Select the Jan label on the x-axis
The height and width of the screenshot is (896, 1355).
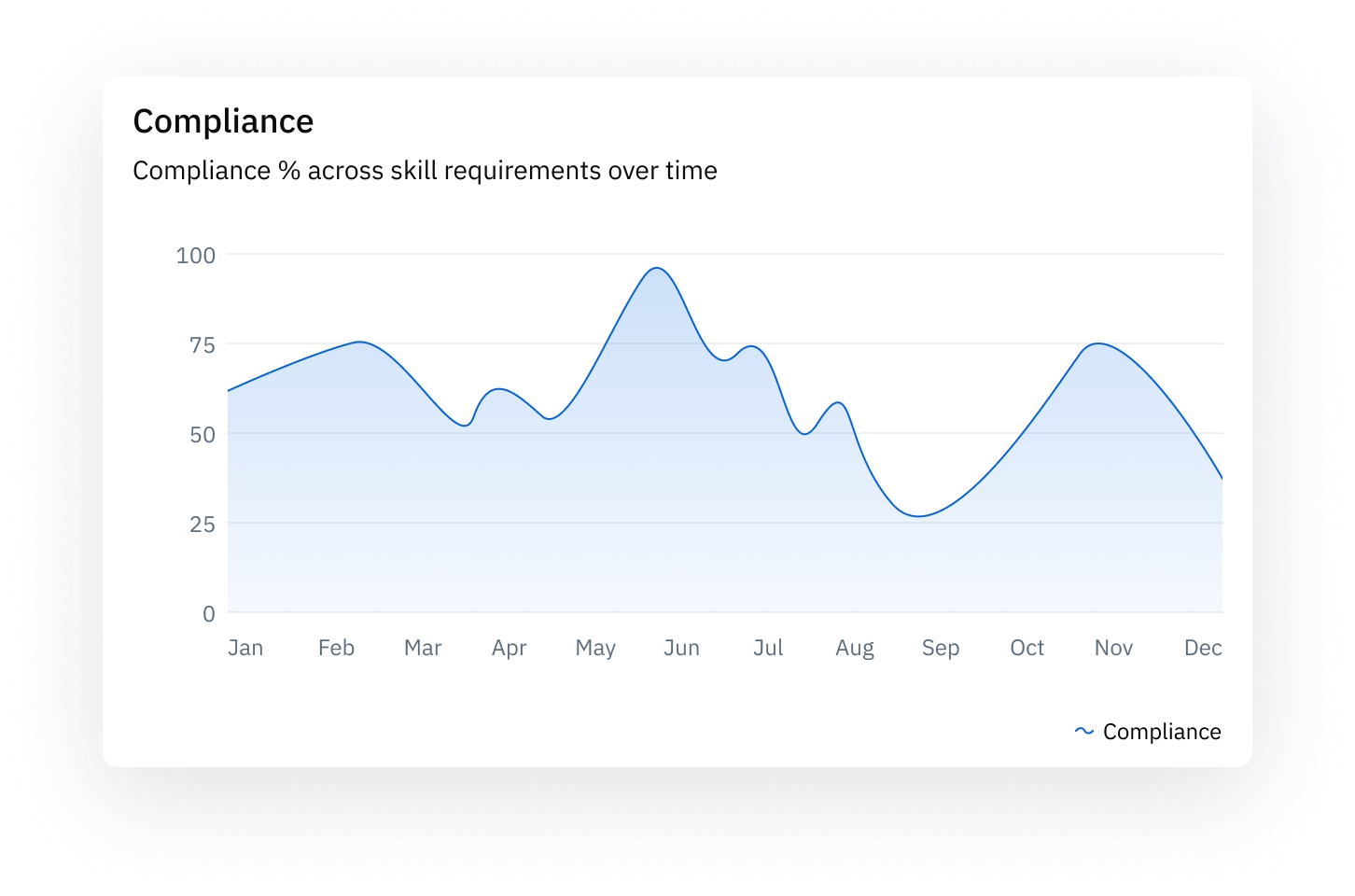[x=245, y=648]
